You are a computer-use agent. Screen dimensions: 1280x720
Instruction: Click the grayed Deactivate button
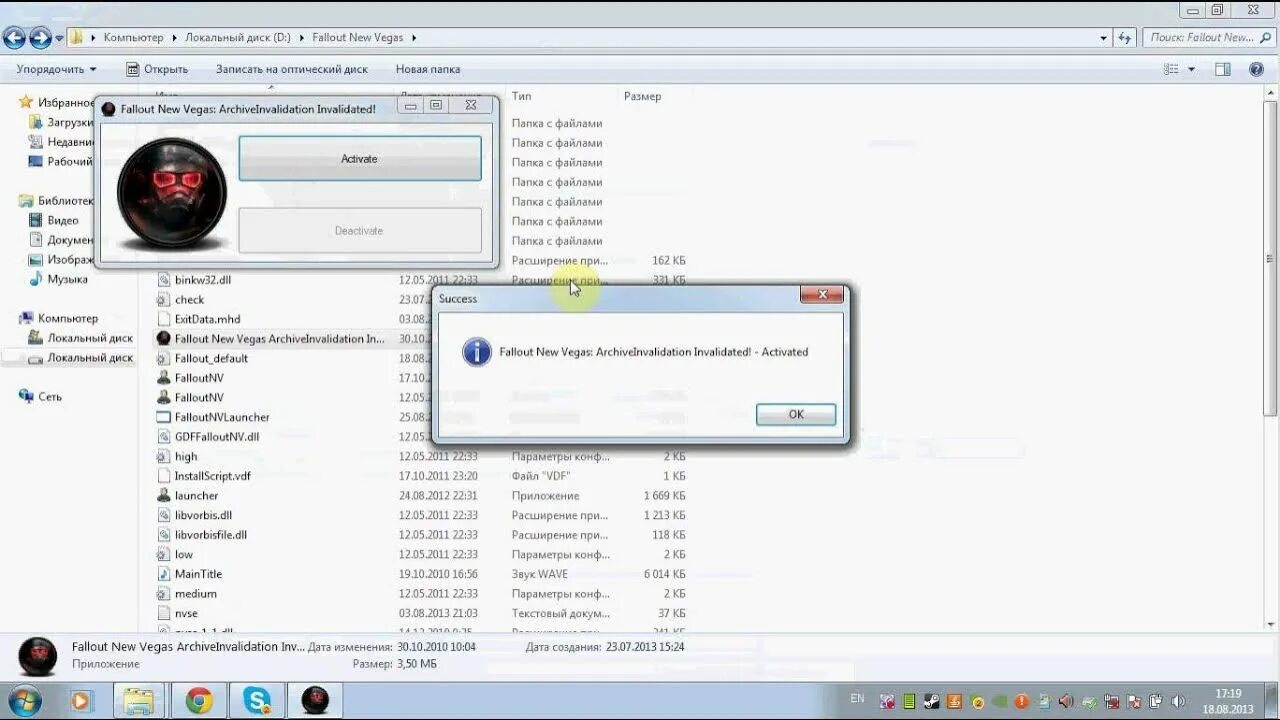tap(360, 231)
